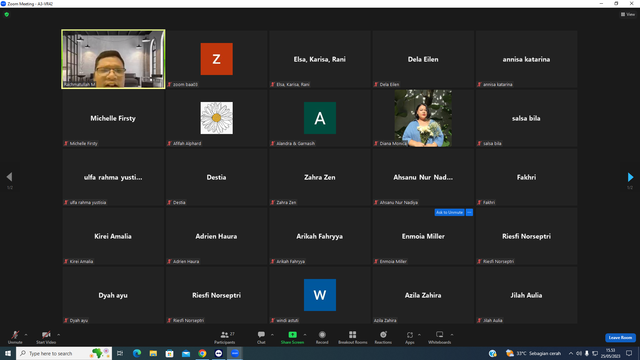This screenshot has width=640, height=360.
Task: Open Whiteboards
Action: [440, 337]
